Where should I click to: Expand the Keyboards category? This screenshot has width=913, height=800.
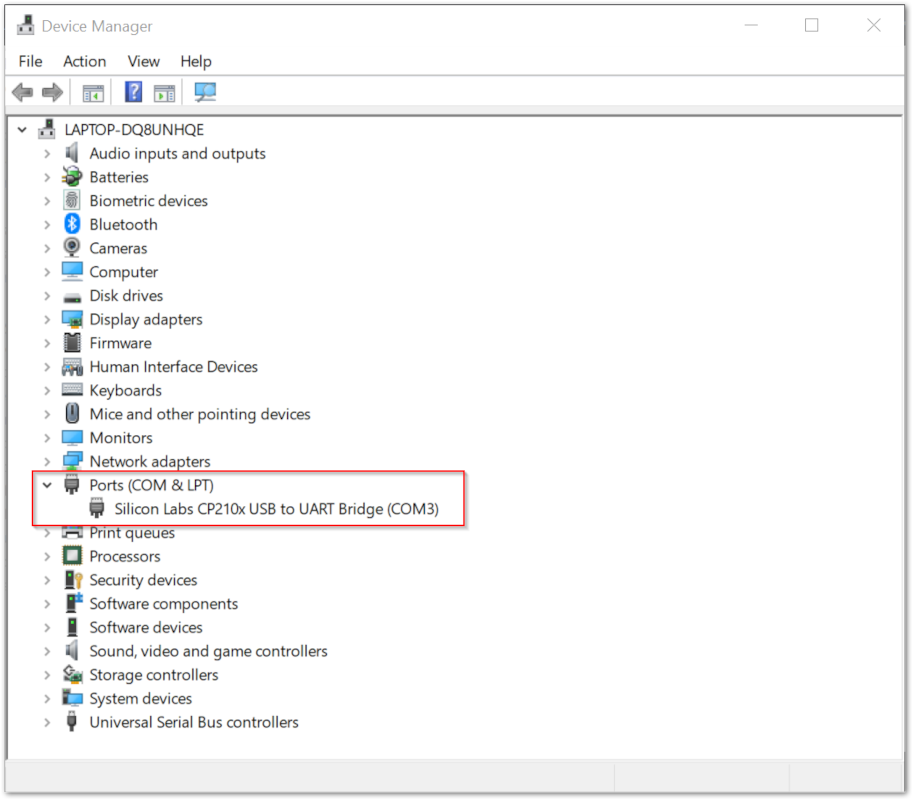point(48,390)
